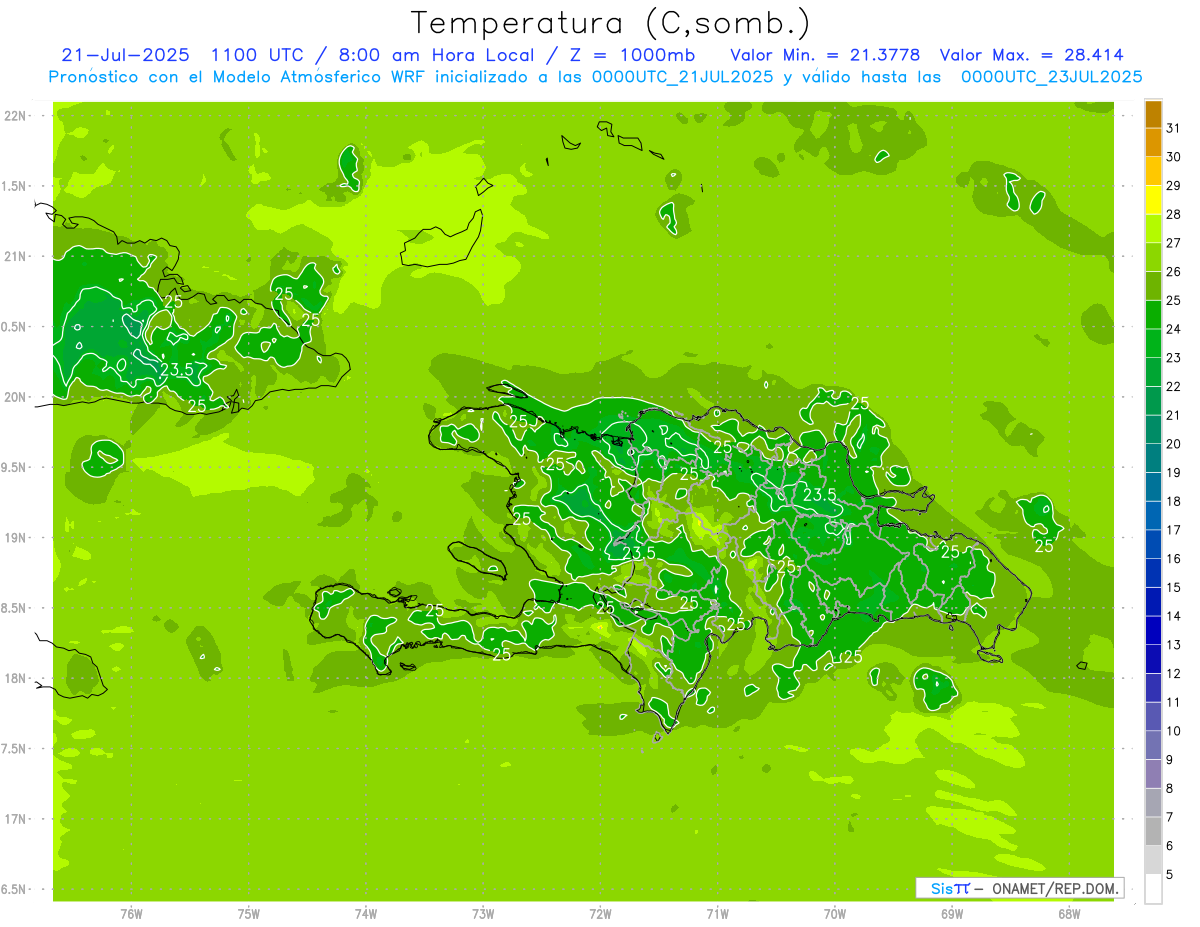Click the 31 label on the color scale

point(1174,128)
